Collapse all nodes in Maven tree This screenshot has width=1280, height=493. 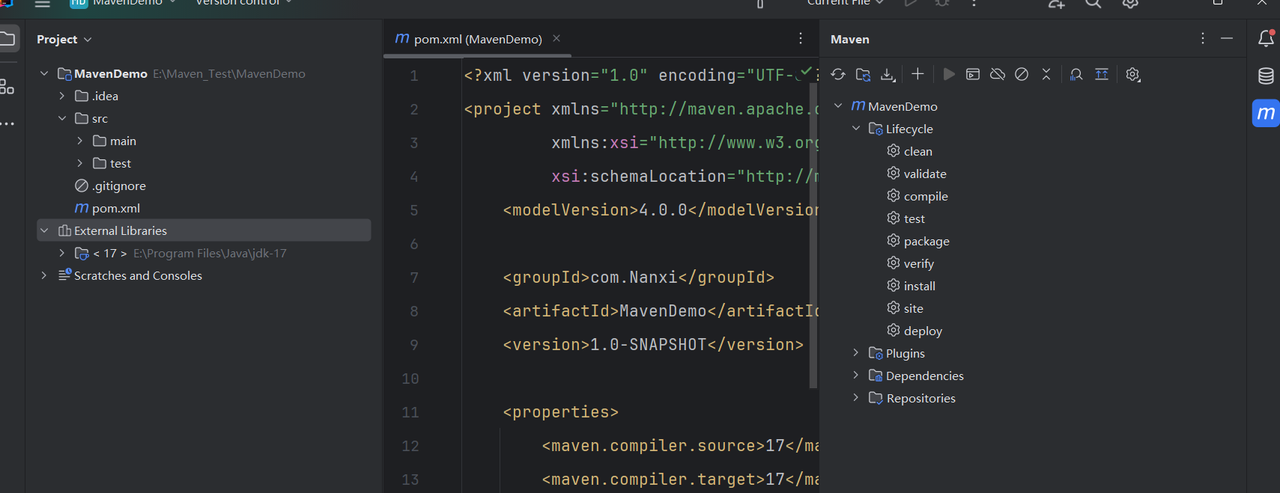coord(1046,74)
